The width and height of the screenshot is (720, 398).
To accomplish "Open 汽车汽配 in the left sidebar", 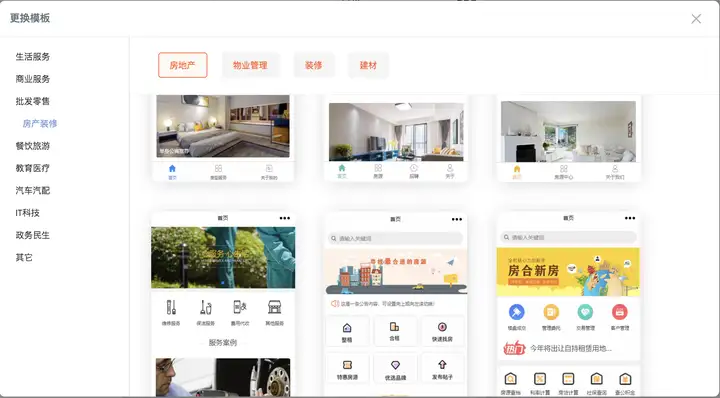I will [33, 191].
